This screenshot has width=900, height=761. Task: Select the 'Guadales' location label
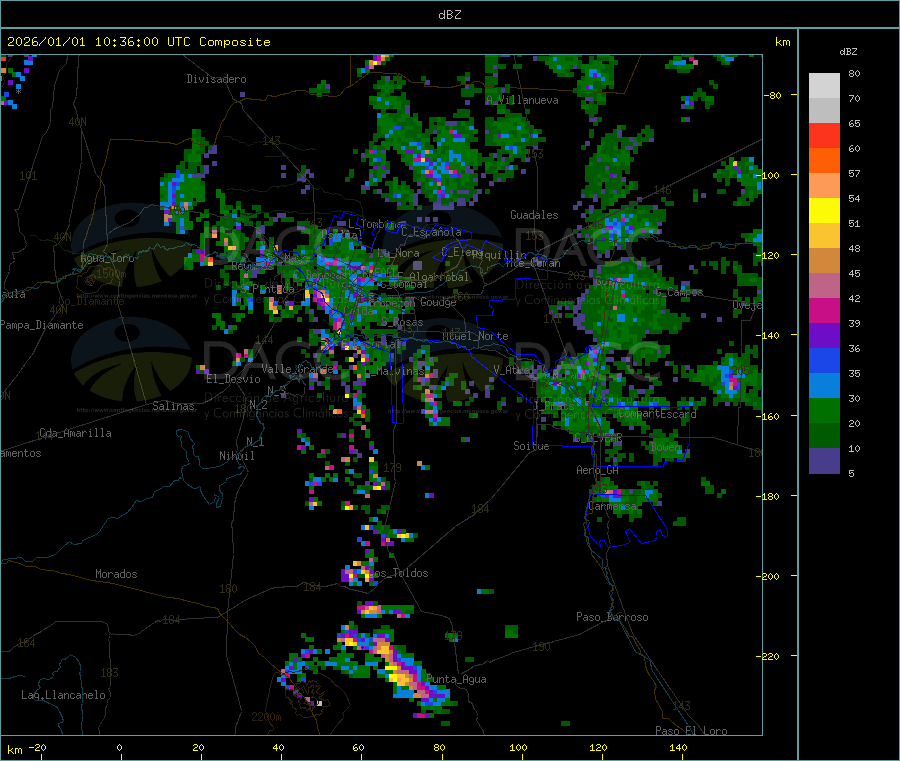pos(534,215)
